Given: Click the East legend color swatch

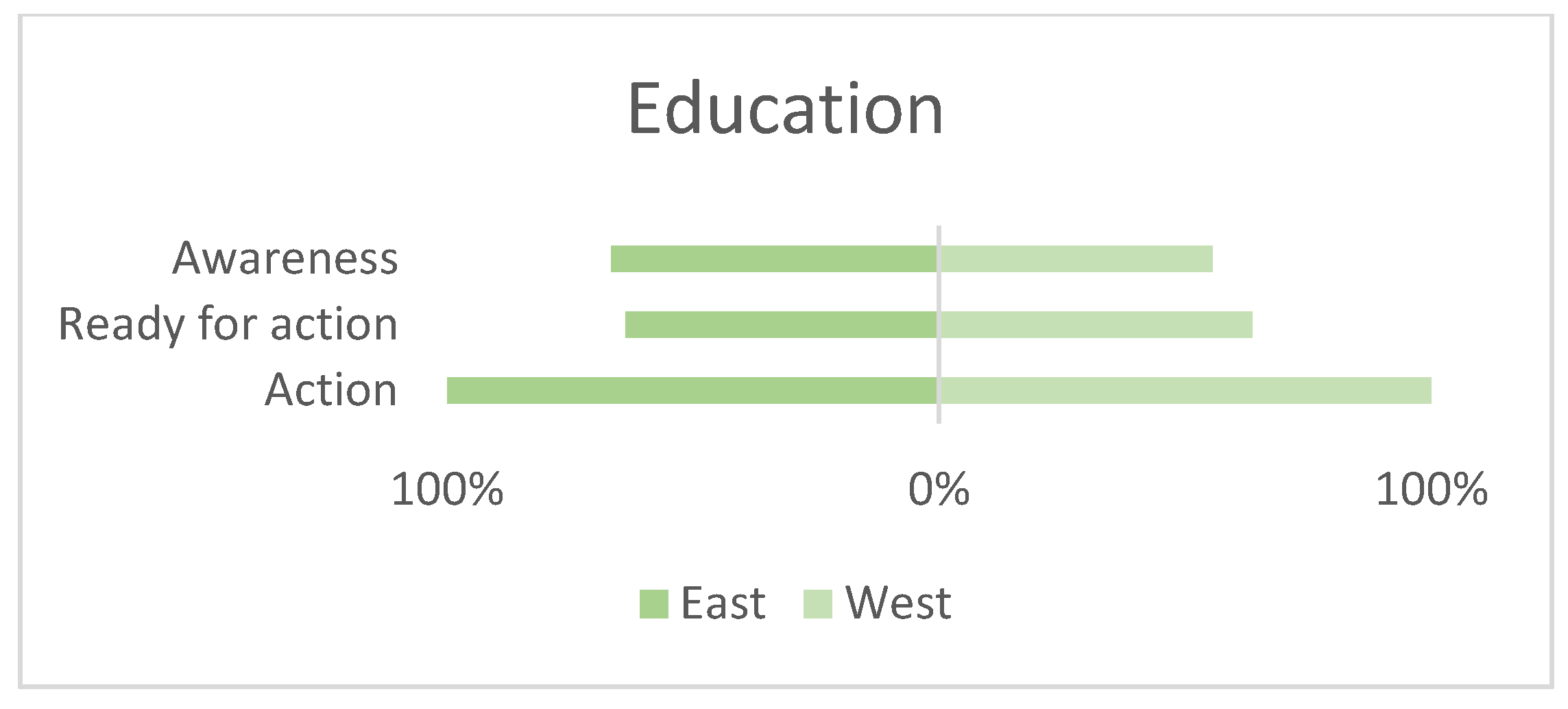Looking at the screenshot, I should coord(653,604).
